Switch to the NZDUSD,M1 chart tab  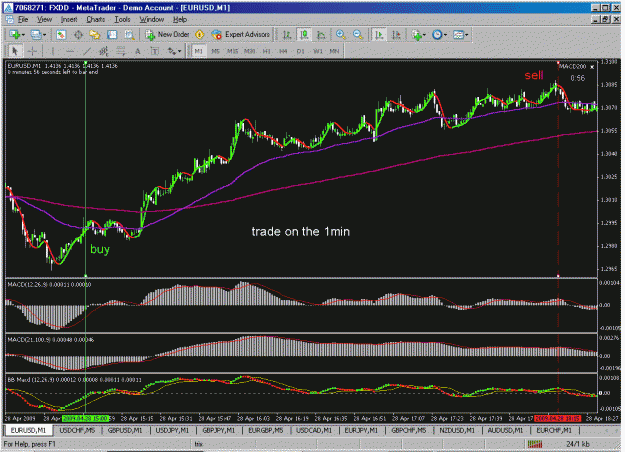pos(457,430)
